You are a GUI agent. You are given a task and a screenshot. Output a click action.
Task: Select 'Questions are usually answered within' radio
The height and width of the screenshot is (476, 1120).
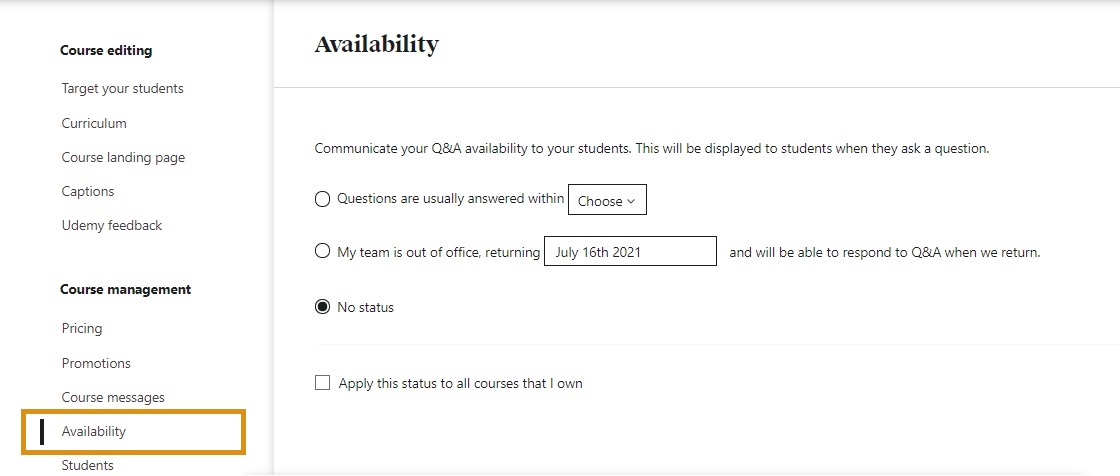[x=322, y=199]
